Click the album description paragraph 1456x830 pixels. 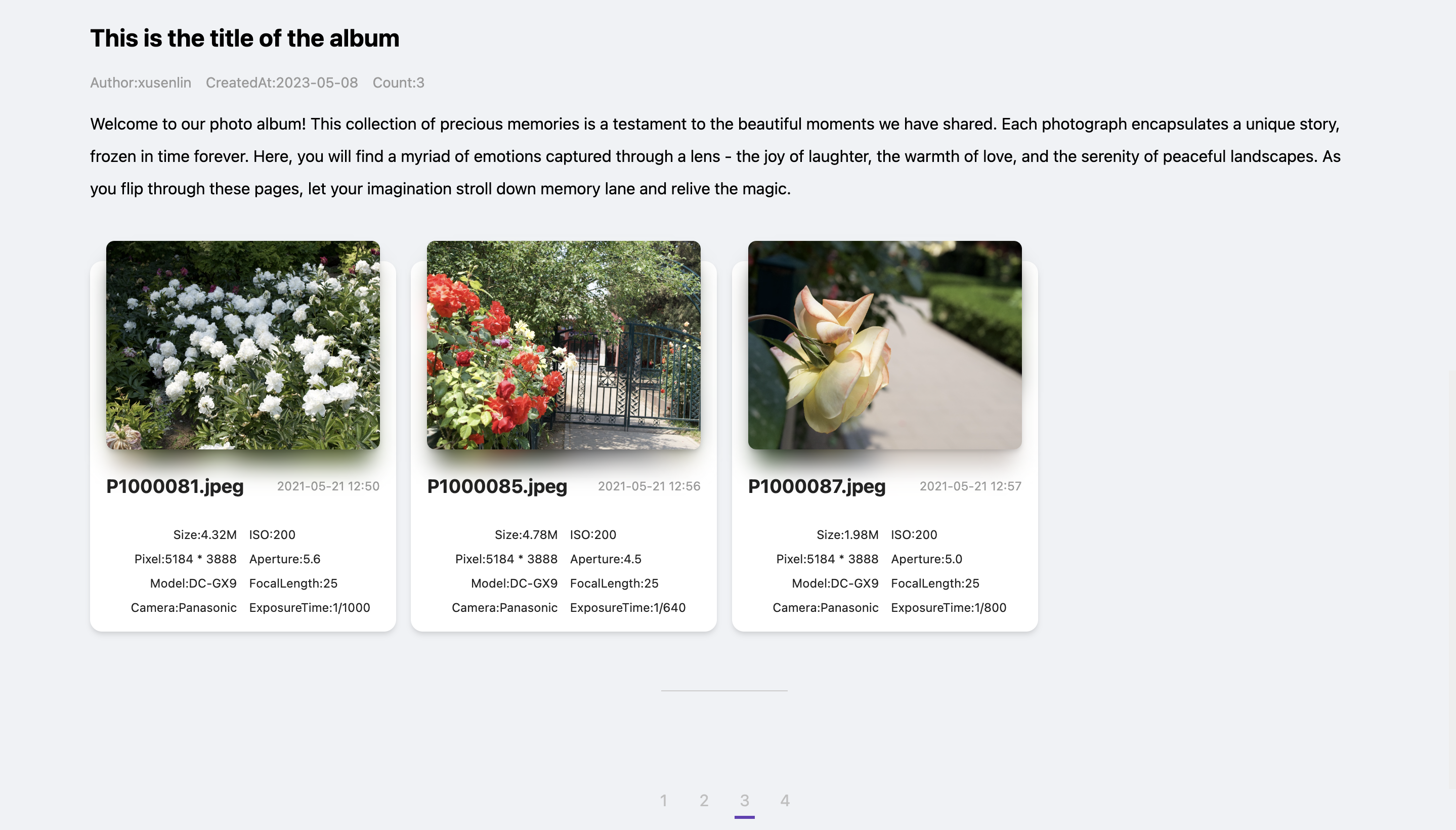(x=715, y=156)
